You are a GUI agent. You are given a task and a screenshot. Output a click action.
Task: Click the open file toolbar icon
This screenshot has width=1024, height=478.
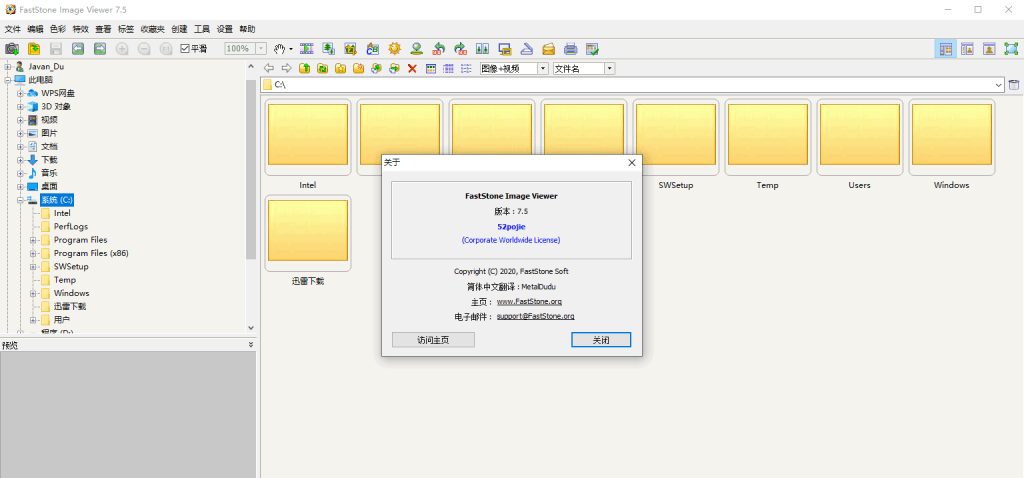click(x=33, y=48)
